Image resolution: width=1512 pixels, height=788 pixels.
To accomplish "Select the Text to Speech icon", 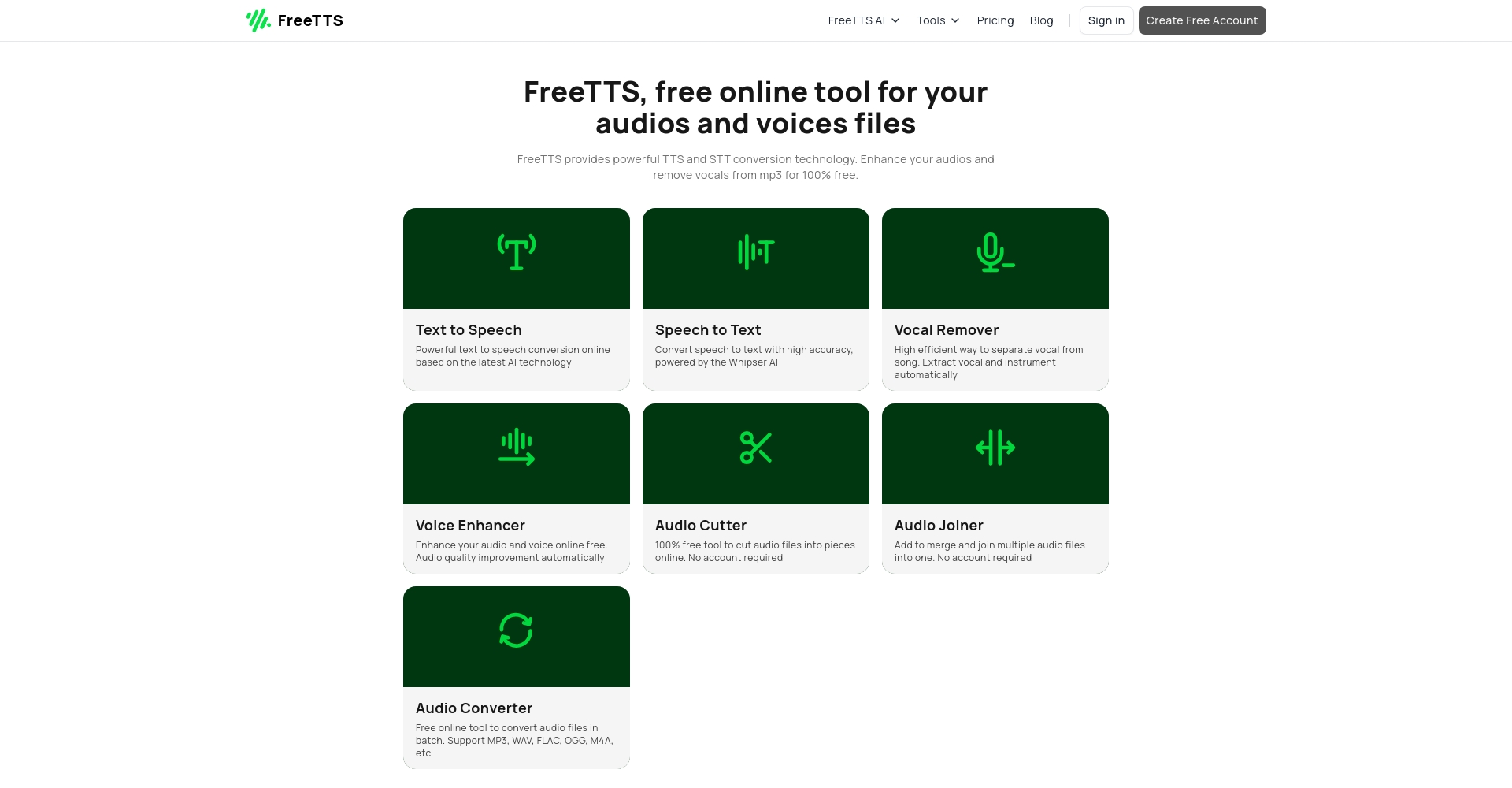I will coord(517,253).
